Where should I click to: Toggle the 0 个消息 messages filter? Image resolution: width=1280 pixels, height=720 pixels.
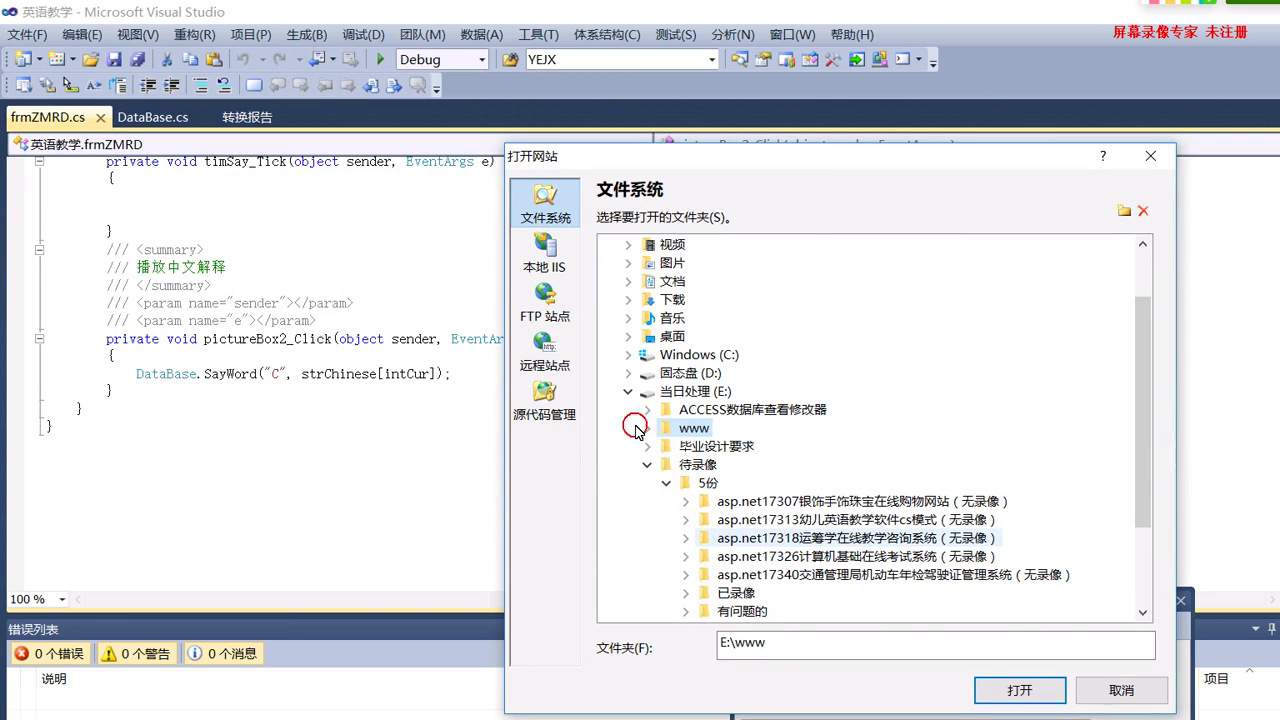224,654
